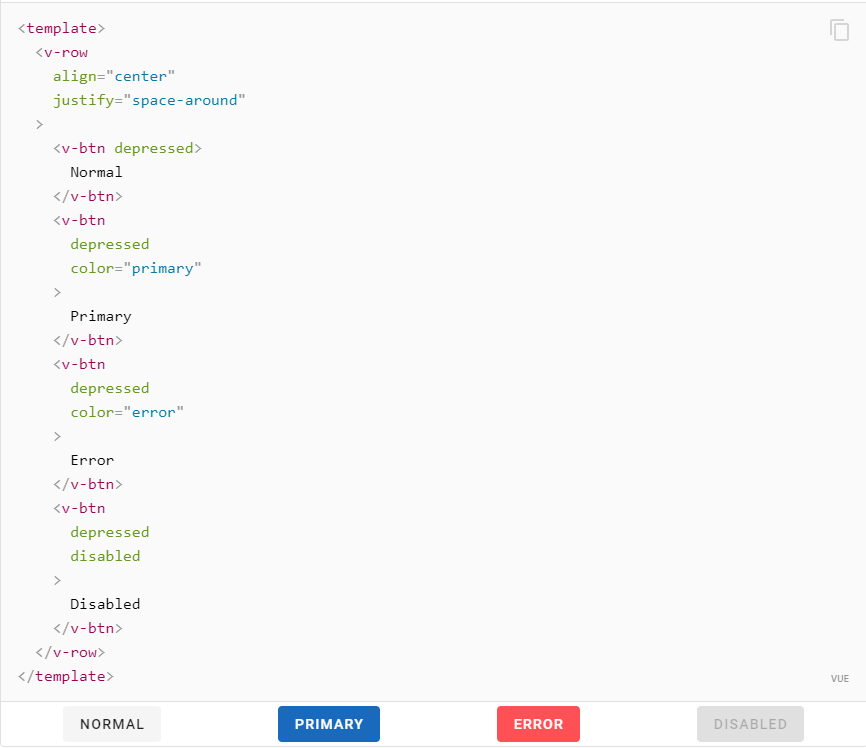The width and height of the screenshot is (866, 748).
Task: Click the greyed-out DISABLED button
Action: point(750,724)
